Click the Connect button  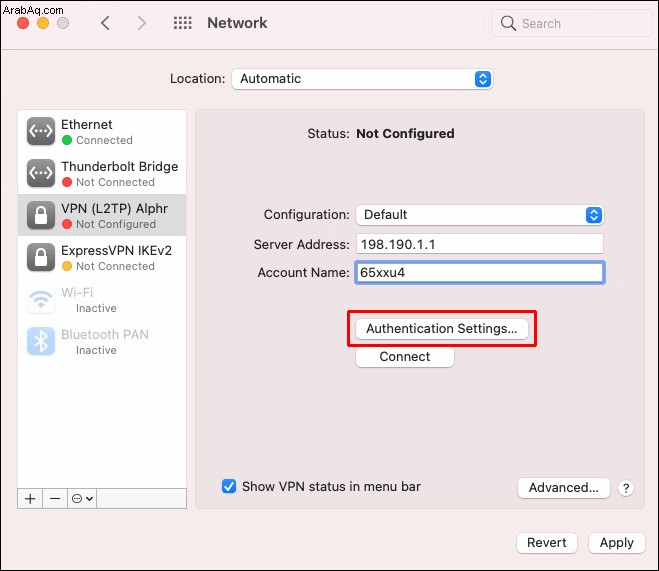(x=405, y=357)
